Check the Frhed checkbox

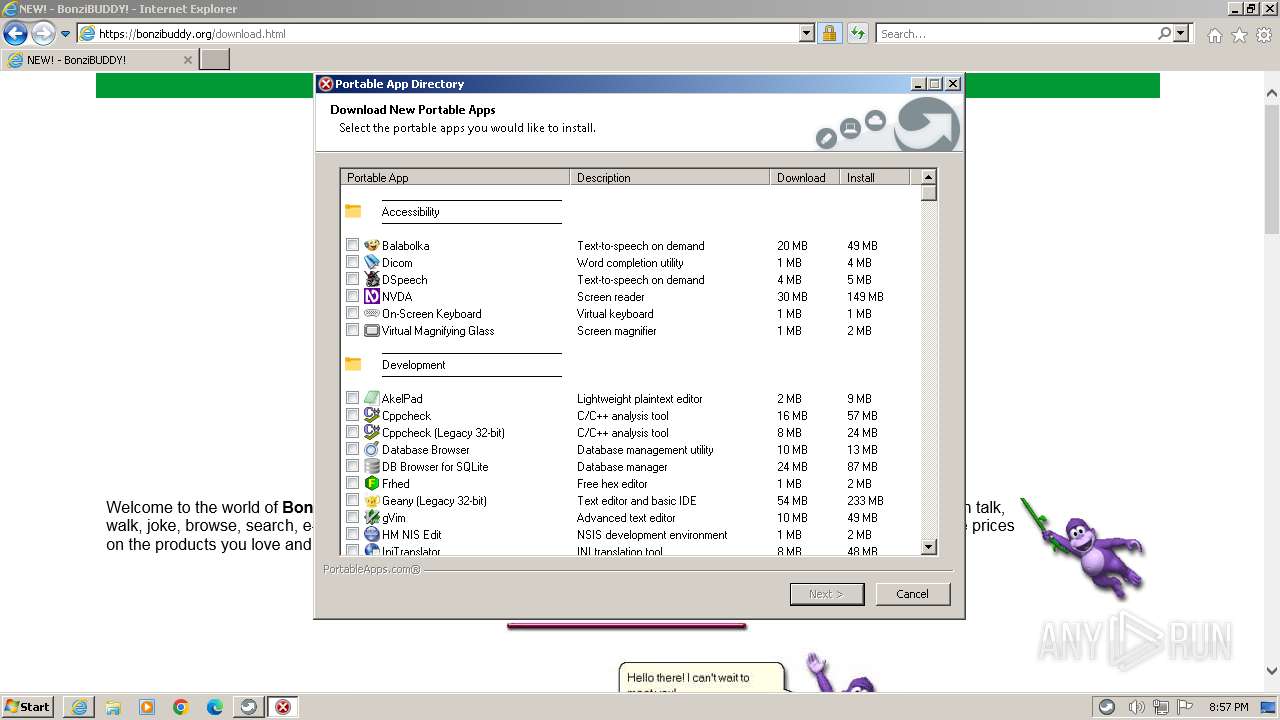pyautogui.click(x=352, y=483)
